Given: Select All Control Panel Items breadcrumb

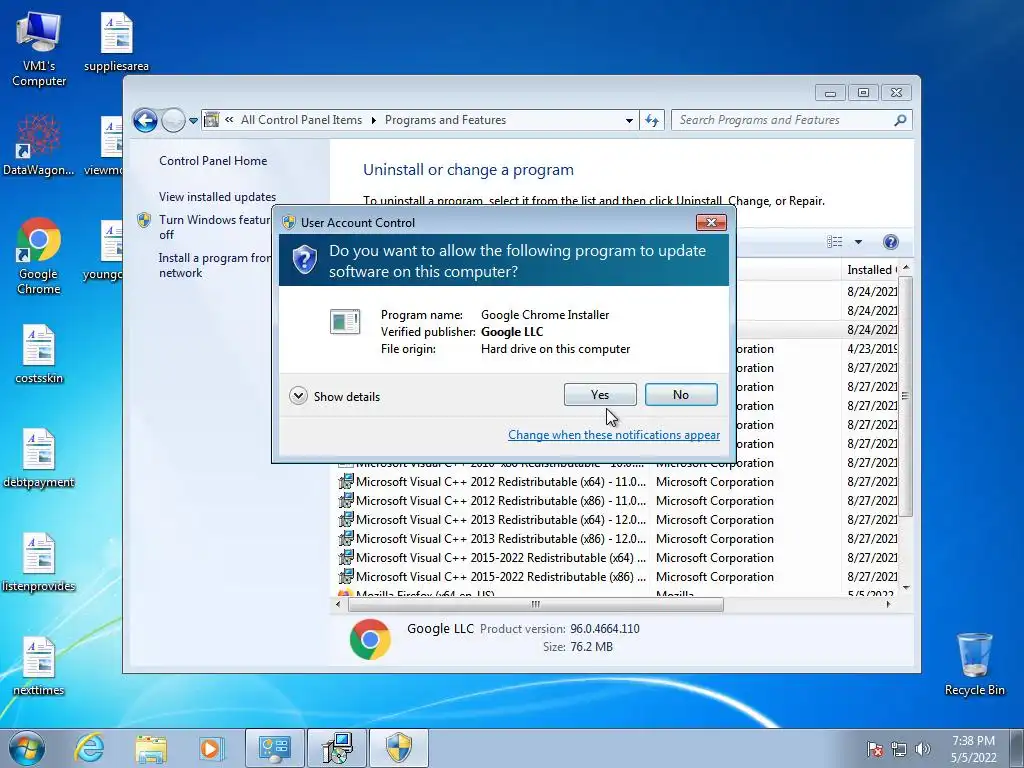Looking at the screenshot, I should point(301,120).
